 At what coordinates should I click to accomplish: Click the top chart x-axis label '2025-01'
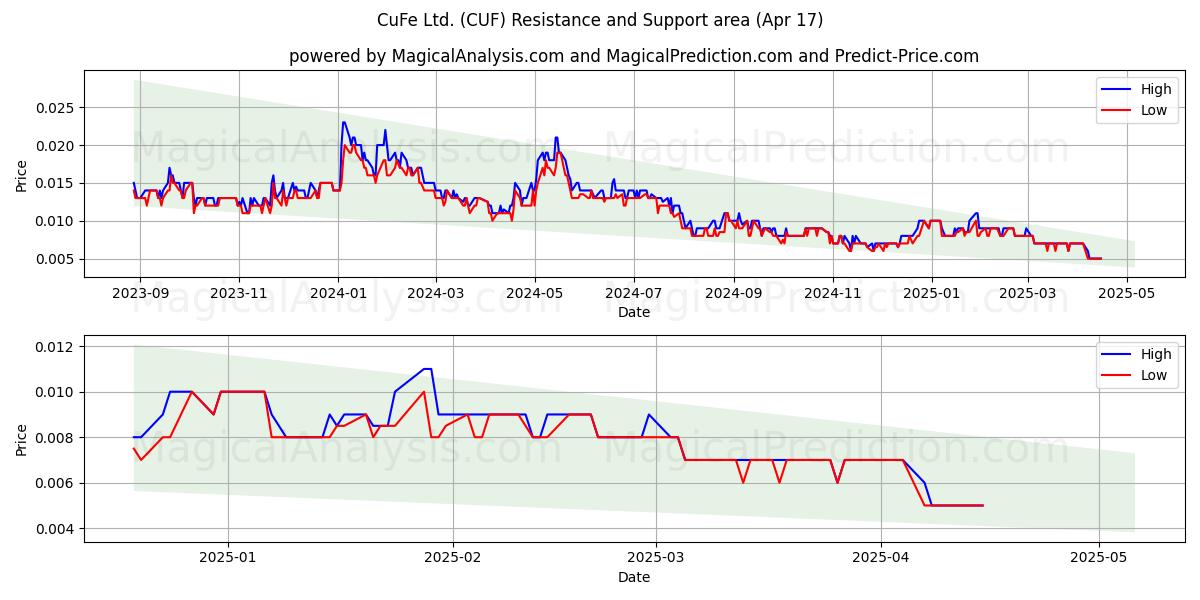[x=932, y=293]
